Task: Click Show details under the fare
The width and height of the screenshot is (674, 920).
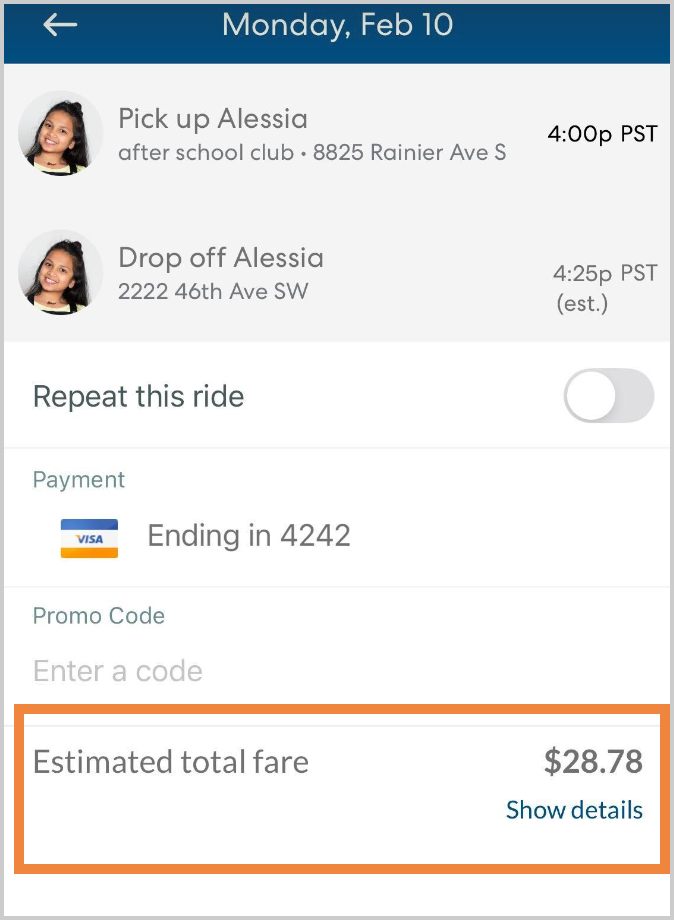Action: (x=574, y=809)
